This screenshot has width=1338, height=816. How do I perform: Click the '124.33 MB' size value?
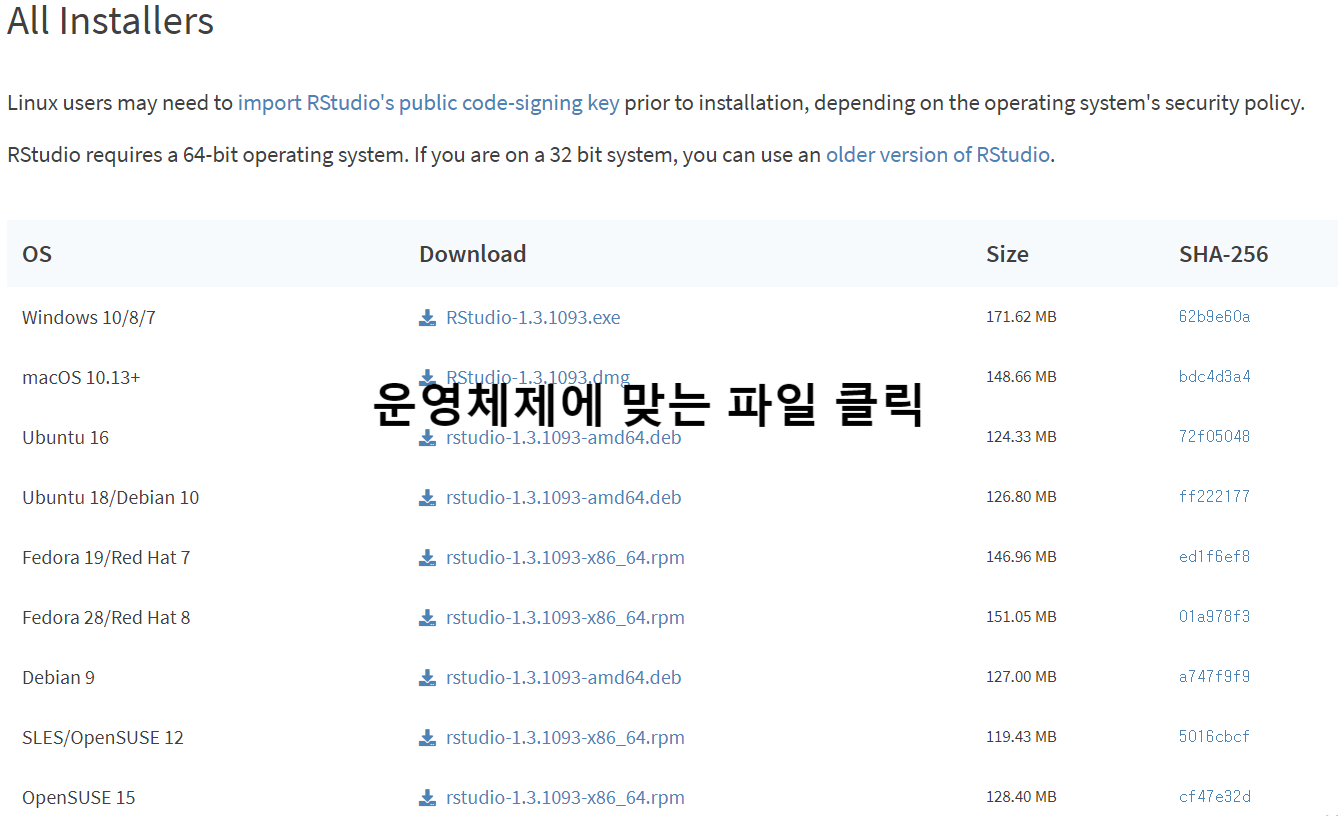click(x=1021, y=437)
